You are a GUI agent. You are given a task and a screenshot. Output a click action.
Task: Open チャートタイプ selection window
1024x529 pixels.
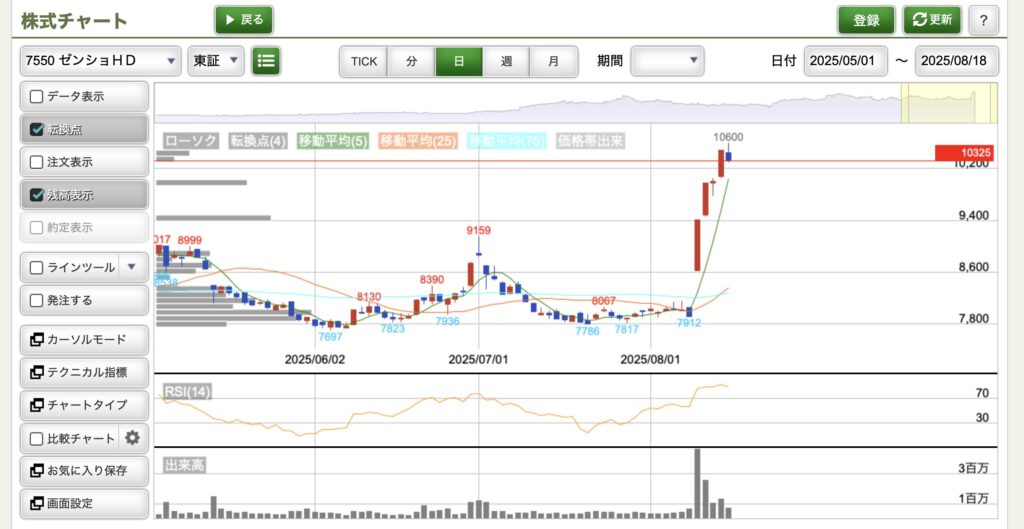[85, 405]
